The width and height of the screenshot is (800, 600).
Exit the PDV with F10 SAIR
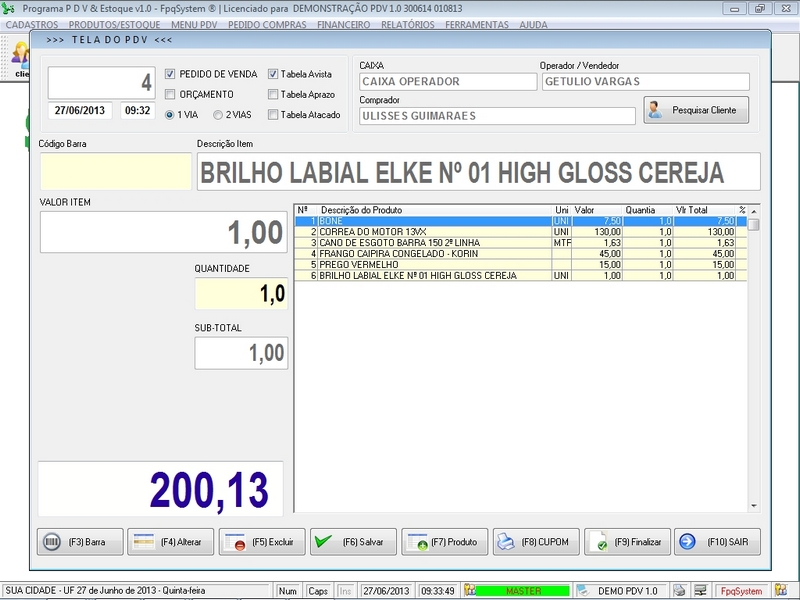pos(717,542)
